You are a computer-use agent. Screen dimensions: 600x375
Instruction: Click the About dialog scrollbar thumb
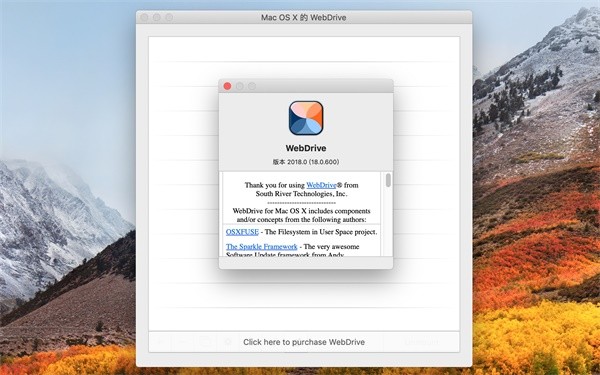[388, 180]
